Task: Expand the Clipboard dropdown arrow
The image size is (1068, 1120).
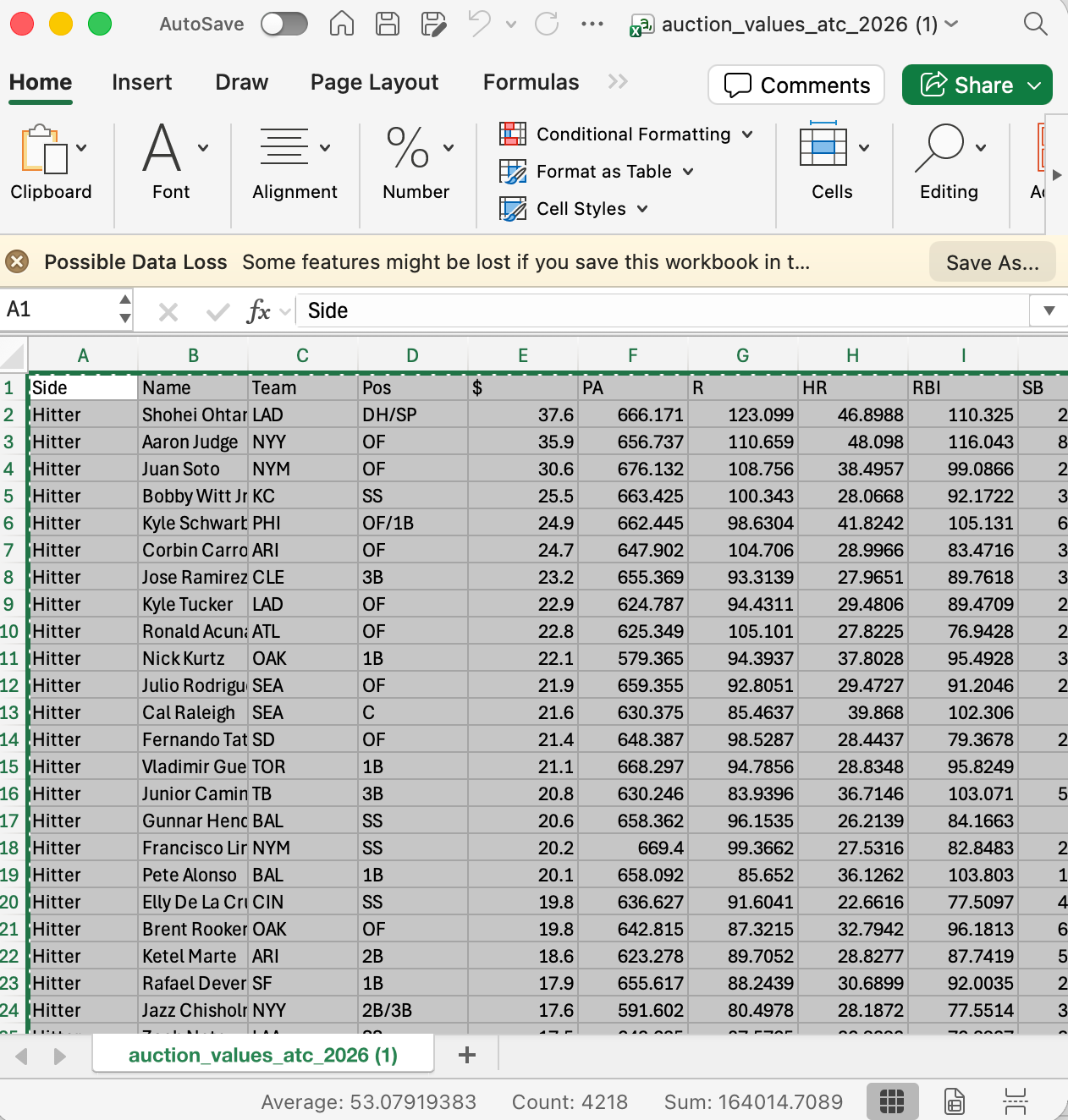Action: [x=81, y=148]
